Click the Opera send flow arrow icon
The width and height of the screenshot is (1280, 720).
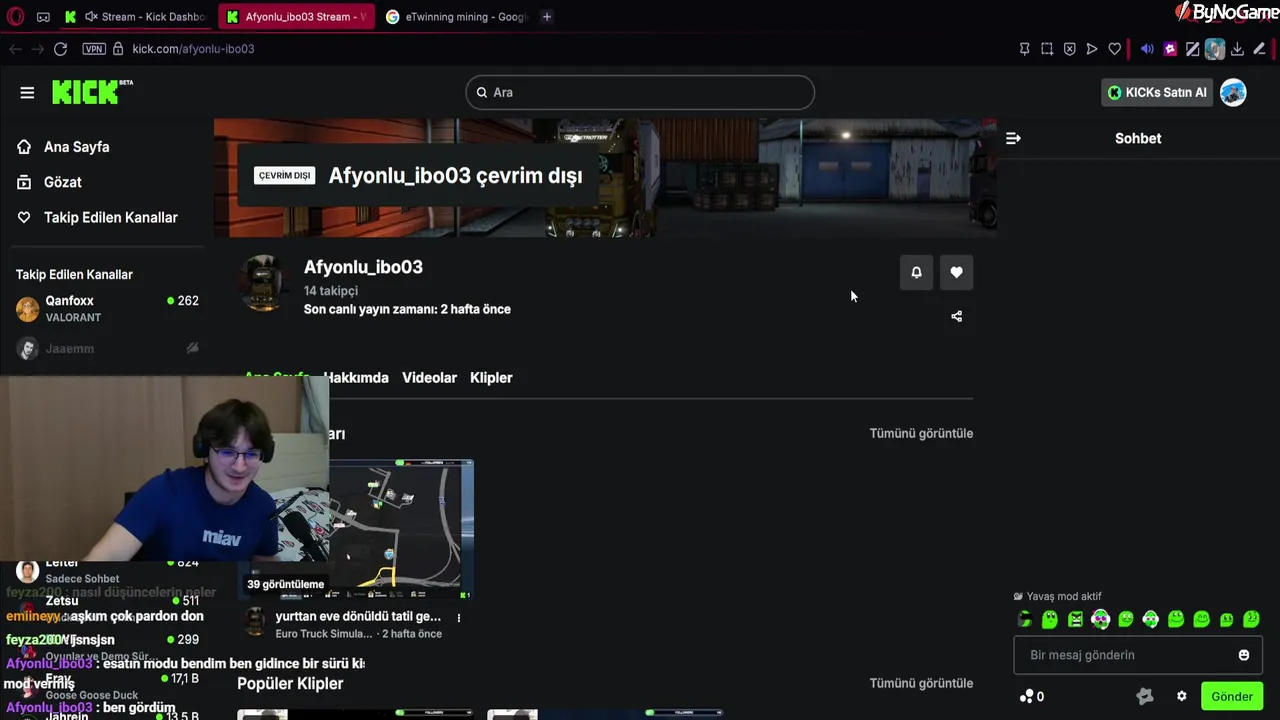tap(1092, 49)
